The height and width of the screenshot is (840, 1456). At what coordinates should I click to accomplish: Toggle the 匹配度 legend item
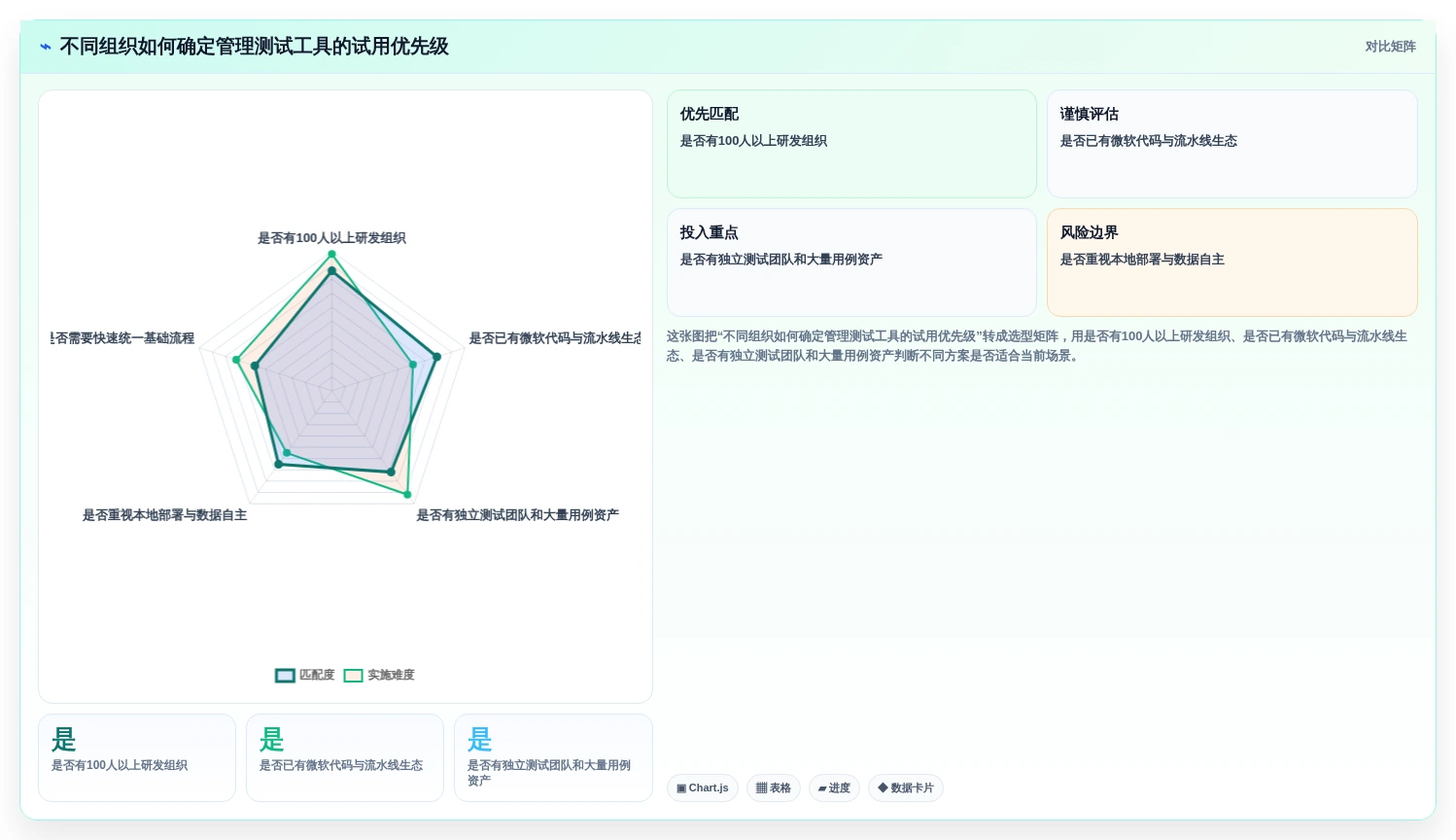(305, 675)
